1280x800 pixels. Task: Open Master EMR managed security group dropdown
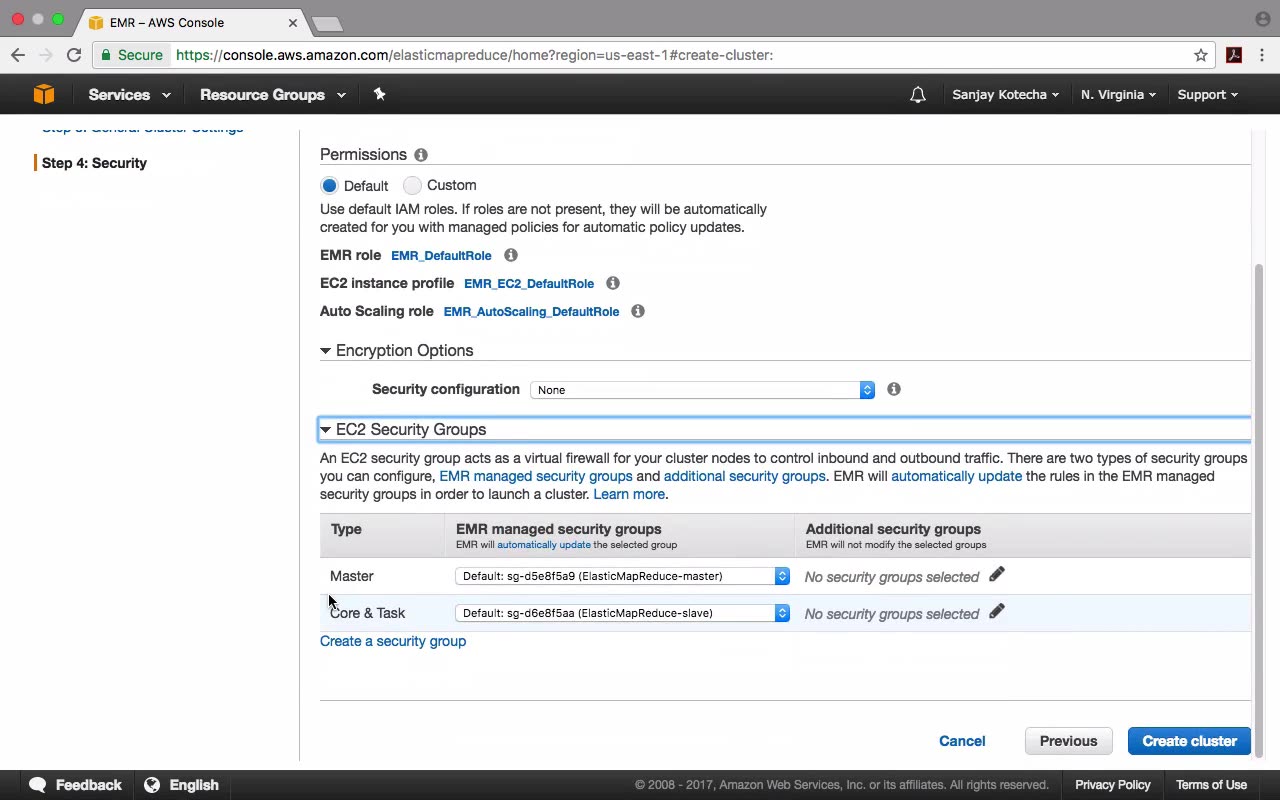pyautogui.click(x=622, y=576)
